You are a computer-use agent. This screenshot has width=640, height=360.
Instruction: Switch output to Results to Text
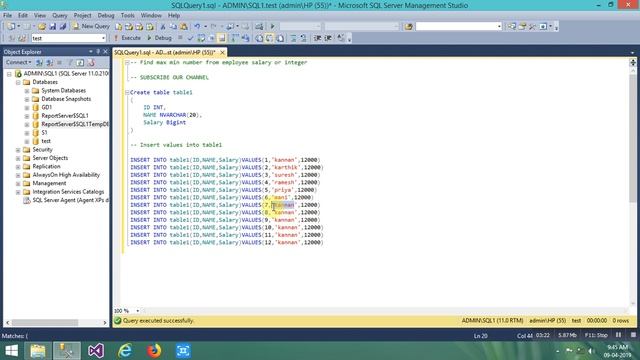coord(259,38)
